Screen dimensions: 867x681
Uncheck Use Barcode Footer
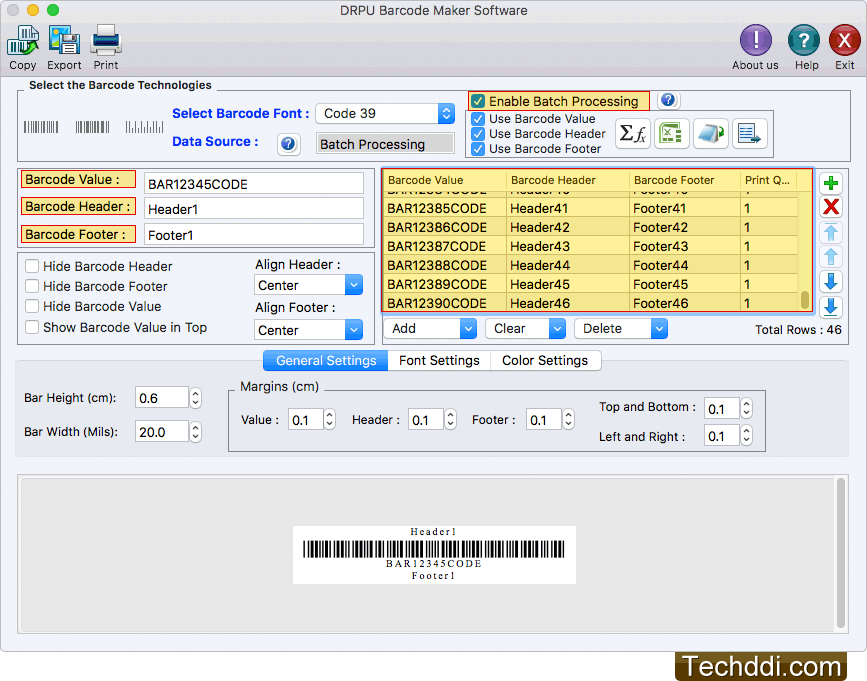click(x=478, y=149)
